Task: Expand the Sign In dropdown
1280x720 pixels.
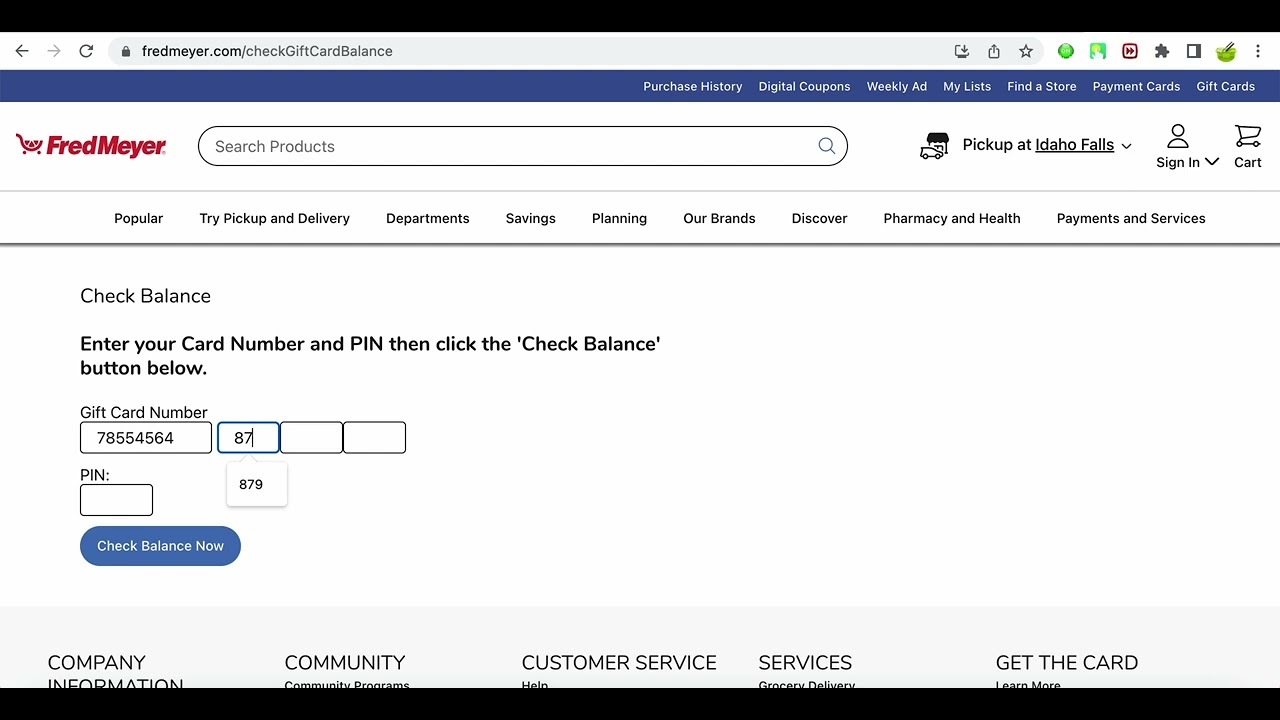Action: [1212, 162]
